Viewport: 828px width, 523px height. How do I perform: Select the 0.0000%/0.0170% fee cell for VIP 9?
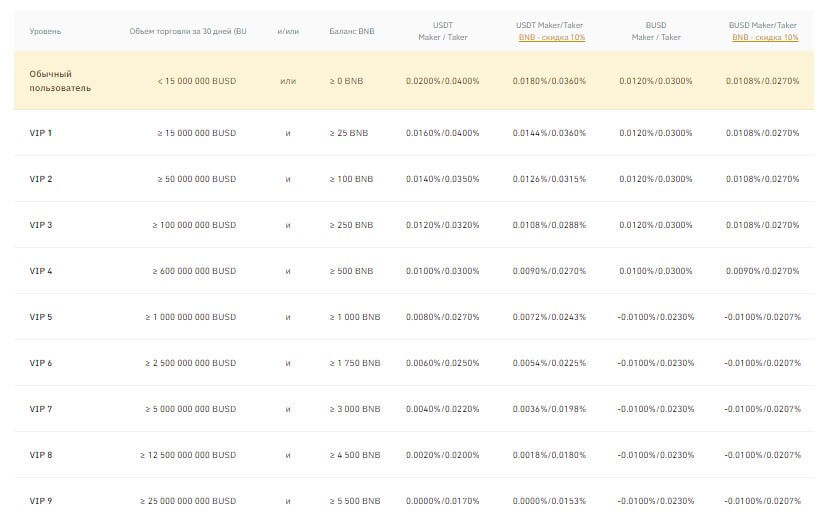point(443,500)
